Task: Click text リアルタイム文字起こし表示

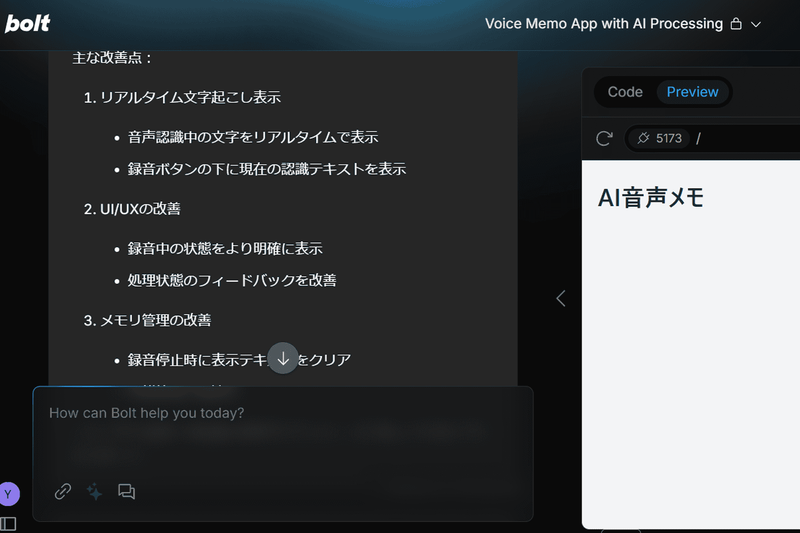Action: pos(190,97)
